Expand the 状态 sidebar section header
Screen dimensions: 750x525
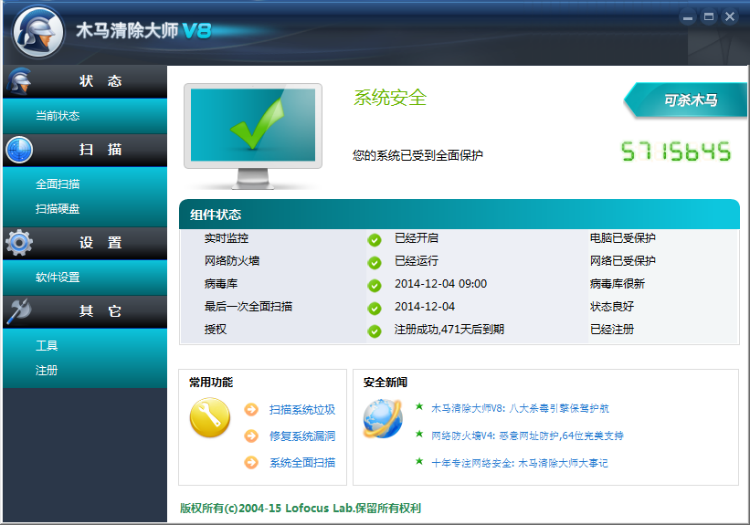click(84, 82)
